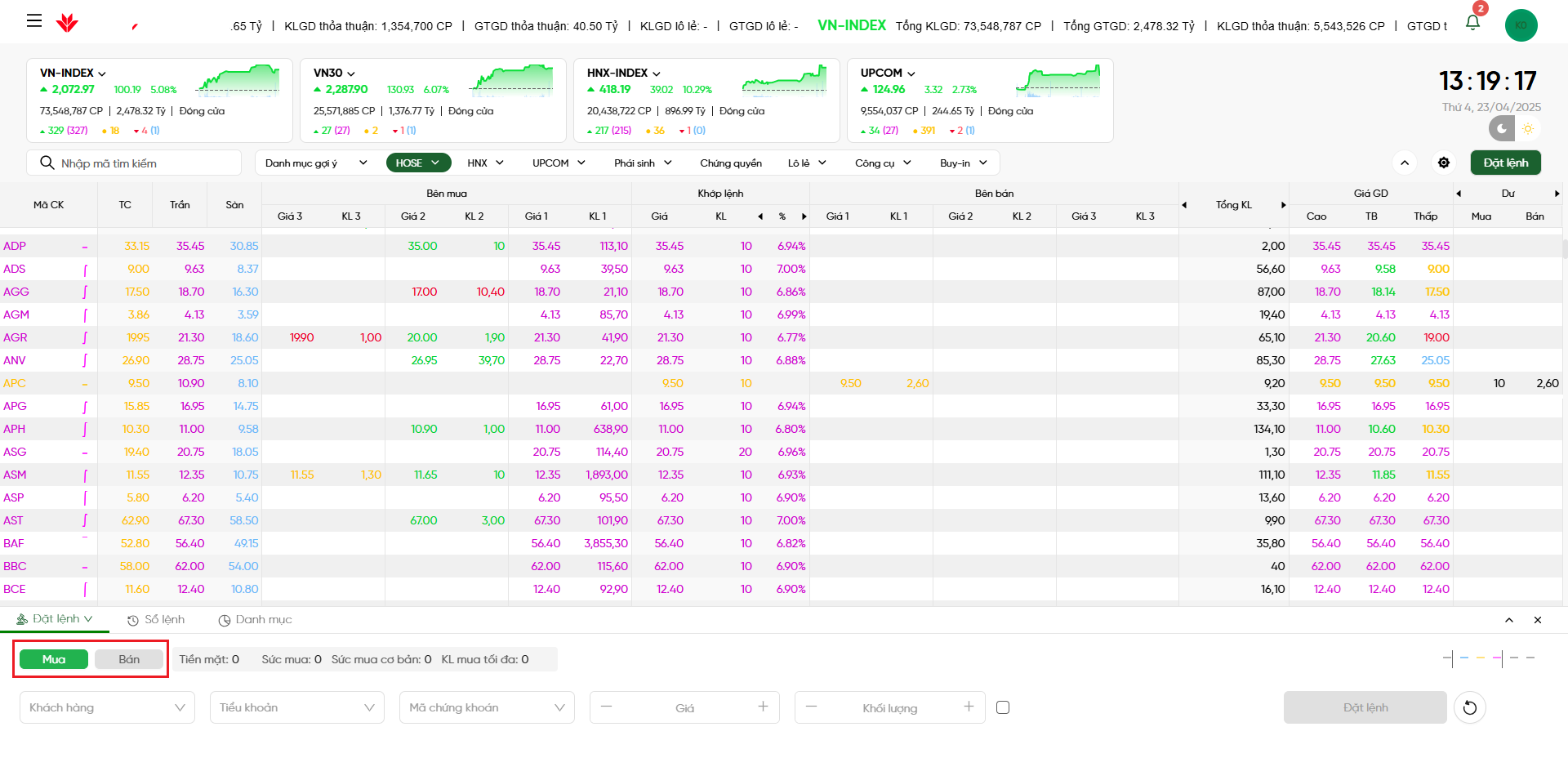Click the reset order form icon

click(1470, 707)
